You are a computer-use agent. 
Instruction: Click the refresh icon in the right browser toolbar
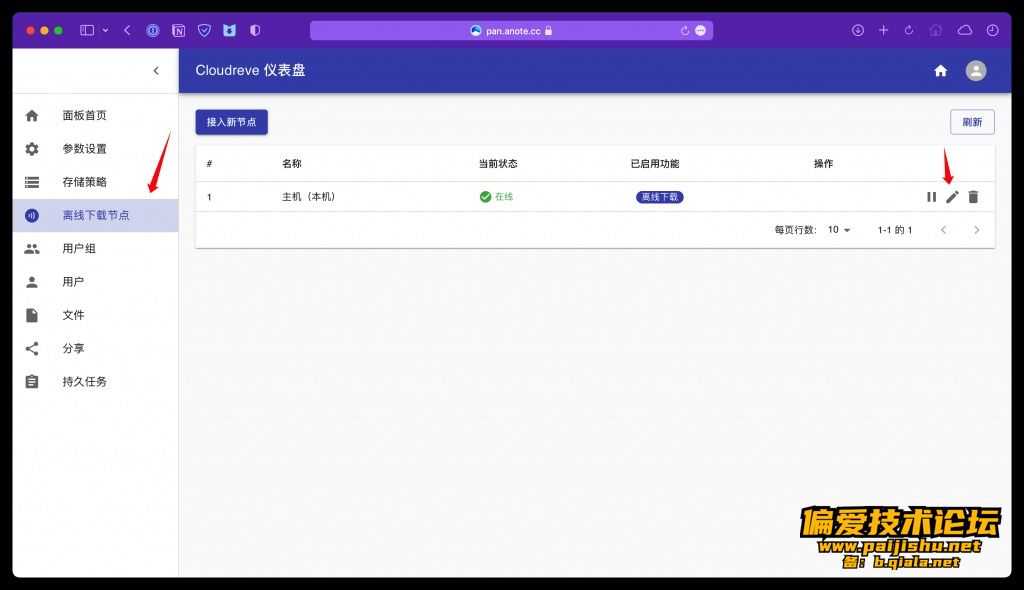[909, 30]
